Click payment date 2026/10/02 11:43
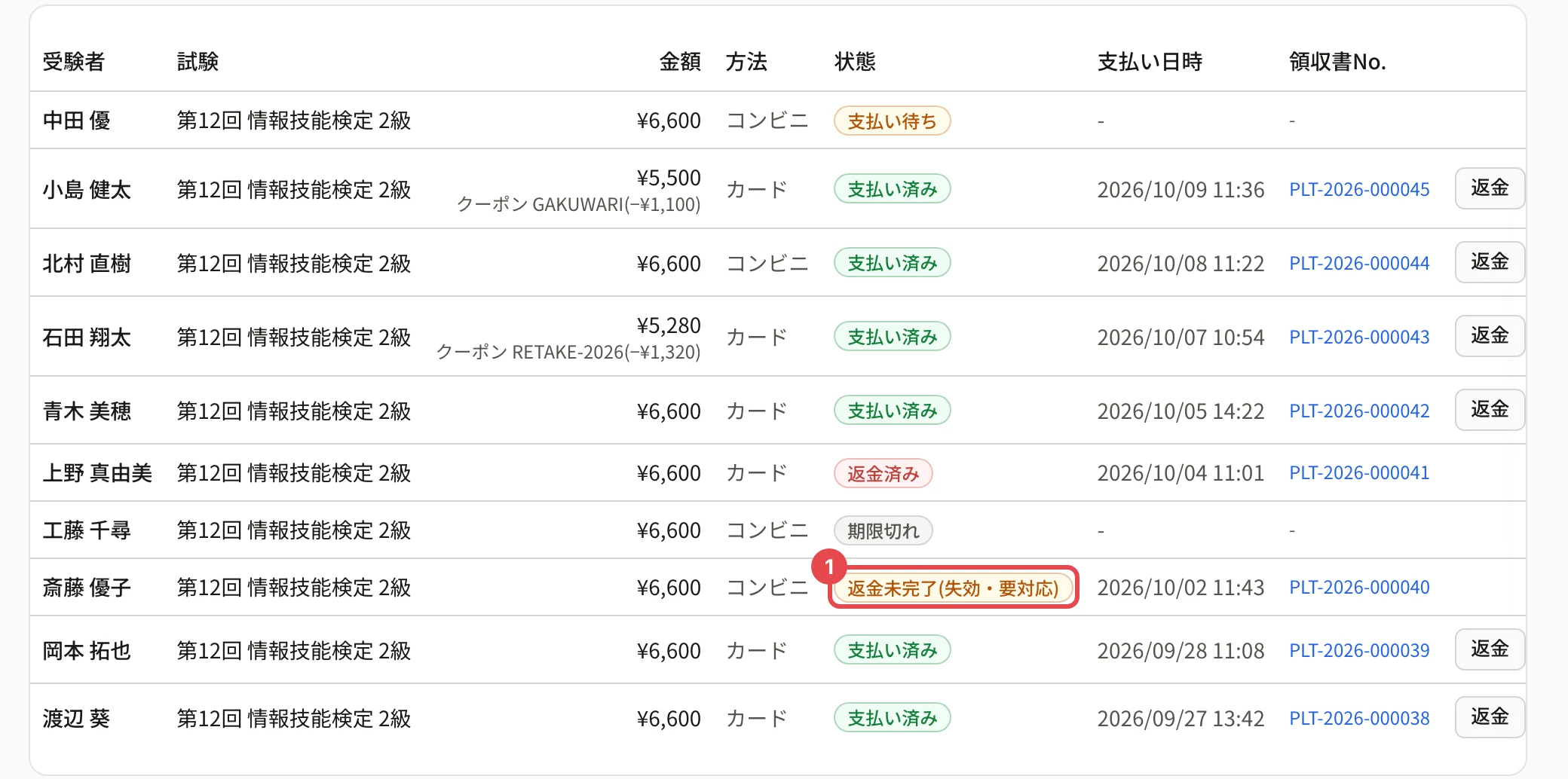The height and width of the screenshot is (779, 1568). coord(1181,587)
